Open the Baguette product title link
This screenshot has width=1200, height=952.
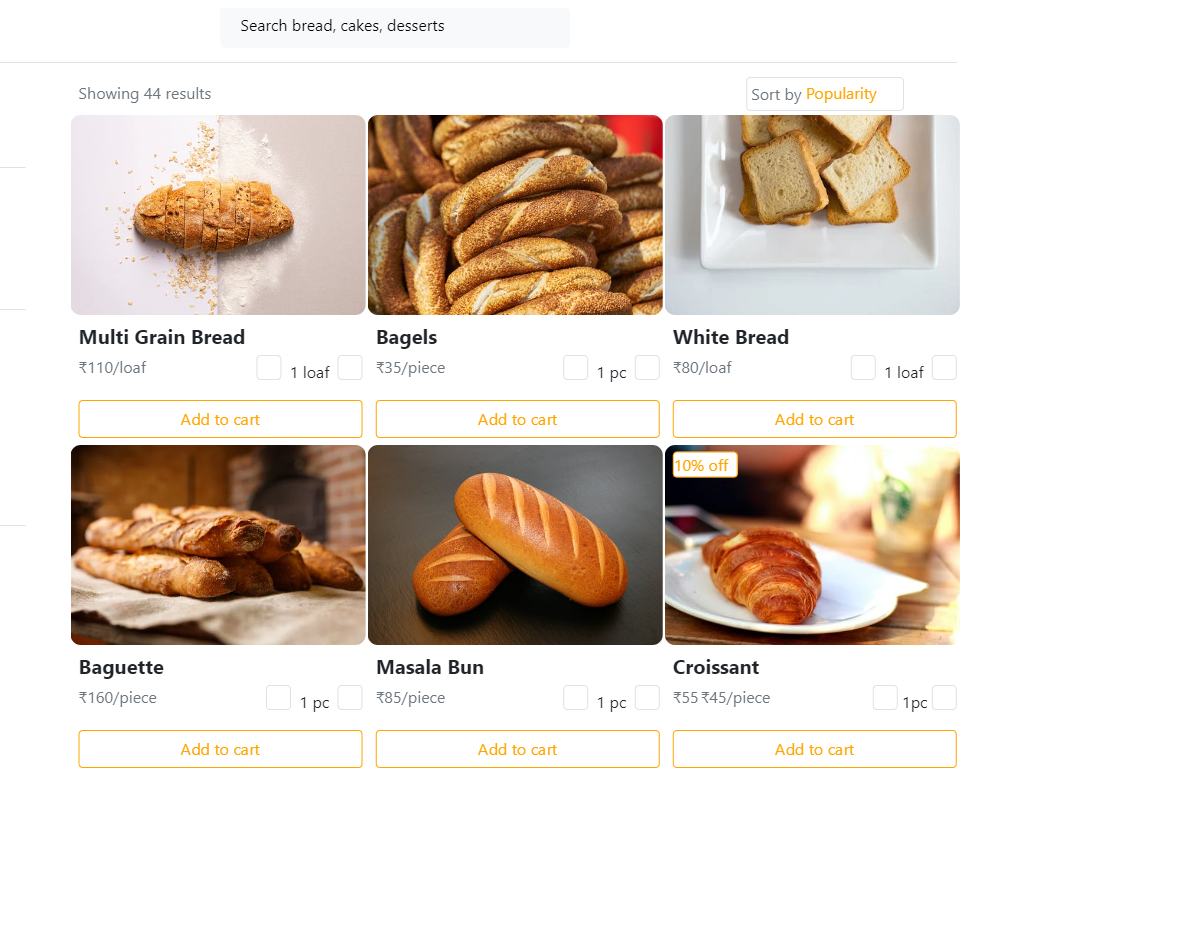(121, 667)
